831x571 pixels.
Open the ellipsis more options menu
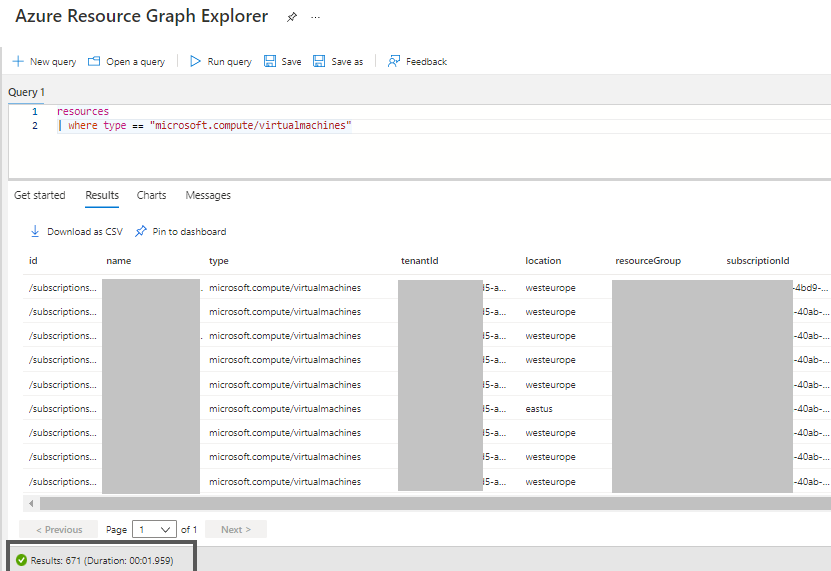316,18
